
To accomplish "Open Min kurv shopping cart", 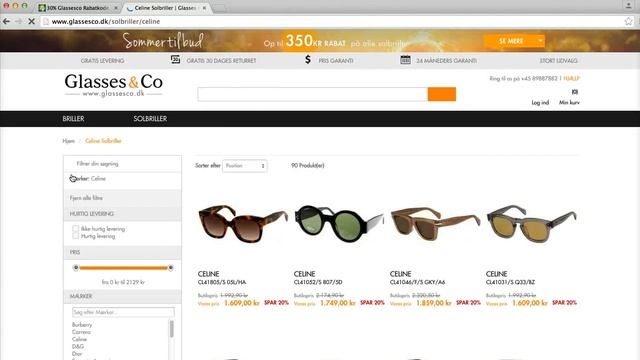I will tap(569, 102).
